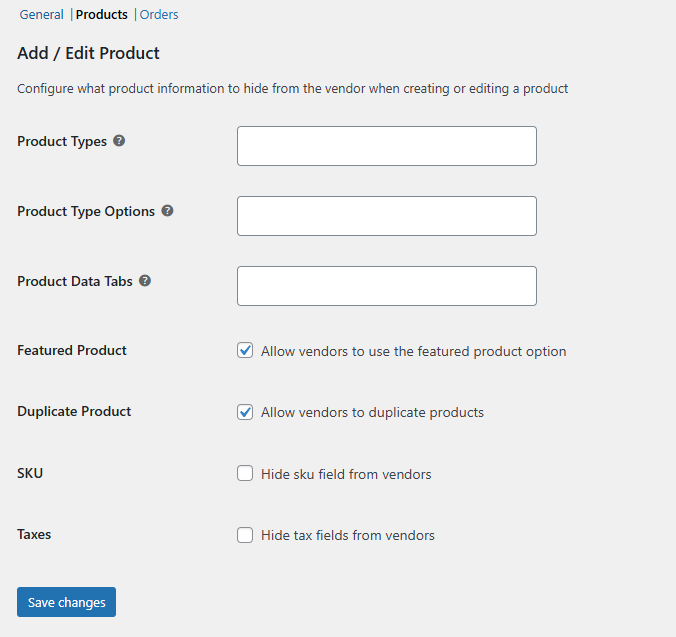
Task: Enable the Hide sku field checkbox
Action: pos(245,473)
